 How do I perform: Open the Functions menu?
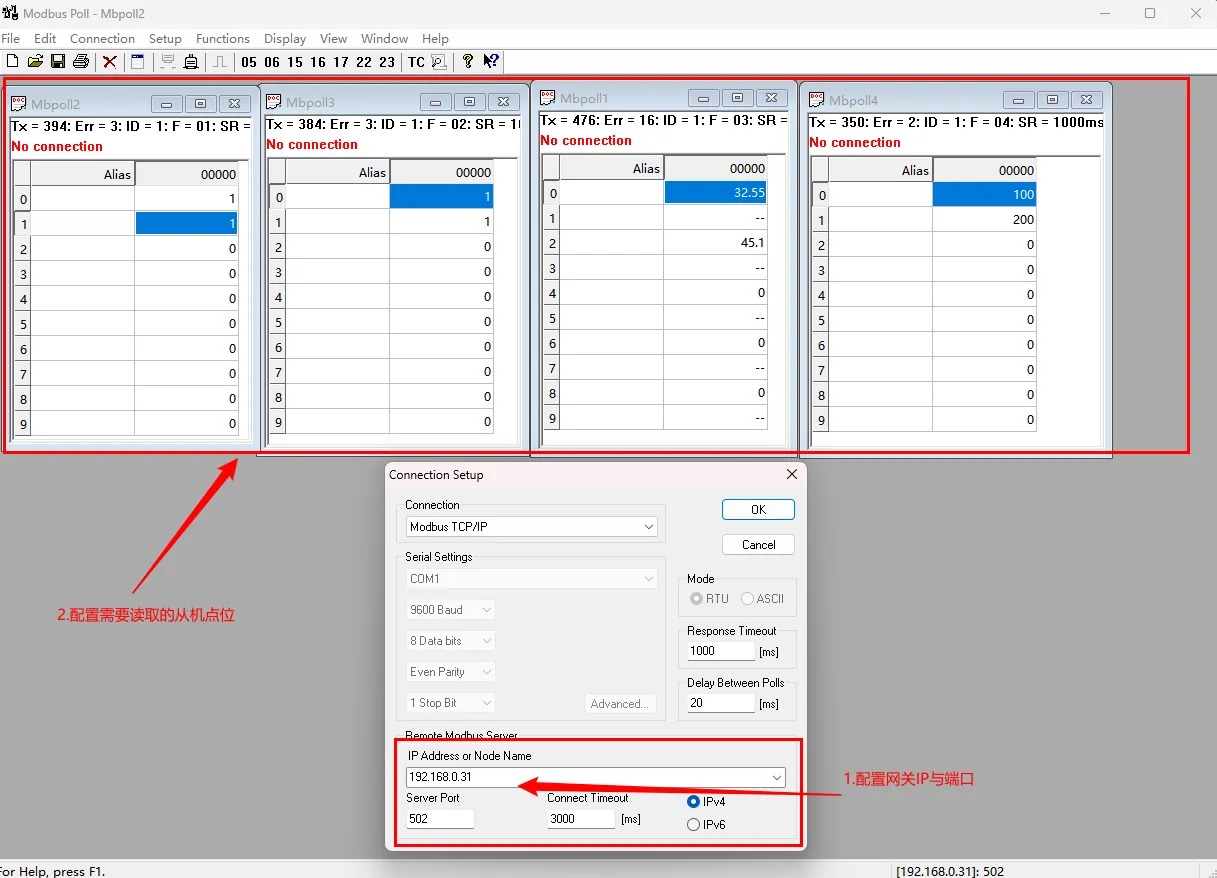[222, 38]
